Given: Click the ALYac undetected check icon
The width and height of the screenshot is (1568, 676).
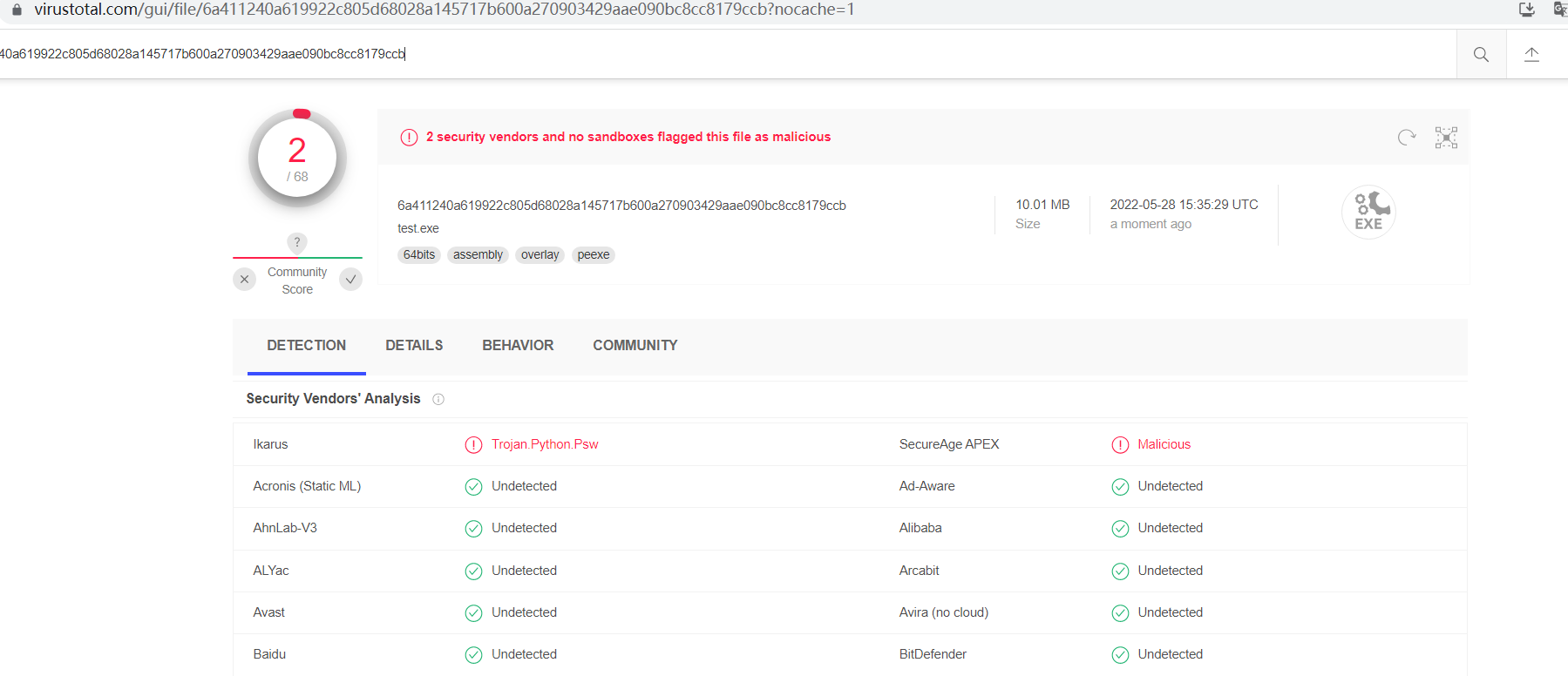Looking at the screenshot, I should [x=473, y=571].
